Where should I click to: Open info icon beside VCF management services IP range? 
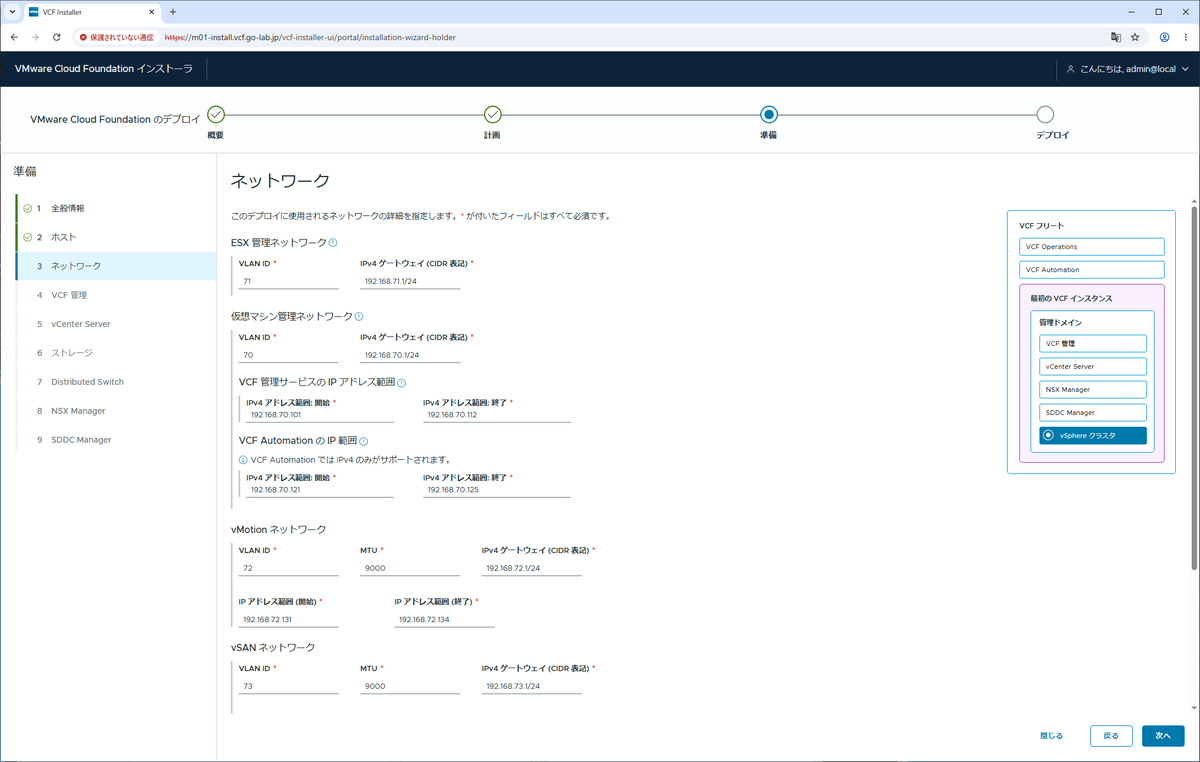pyautogui.click(x=401, y=383)
